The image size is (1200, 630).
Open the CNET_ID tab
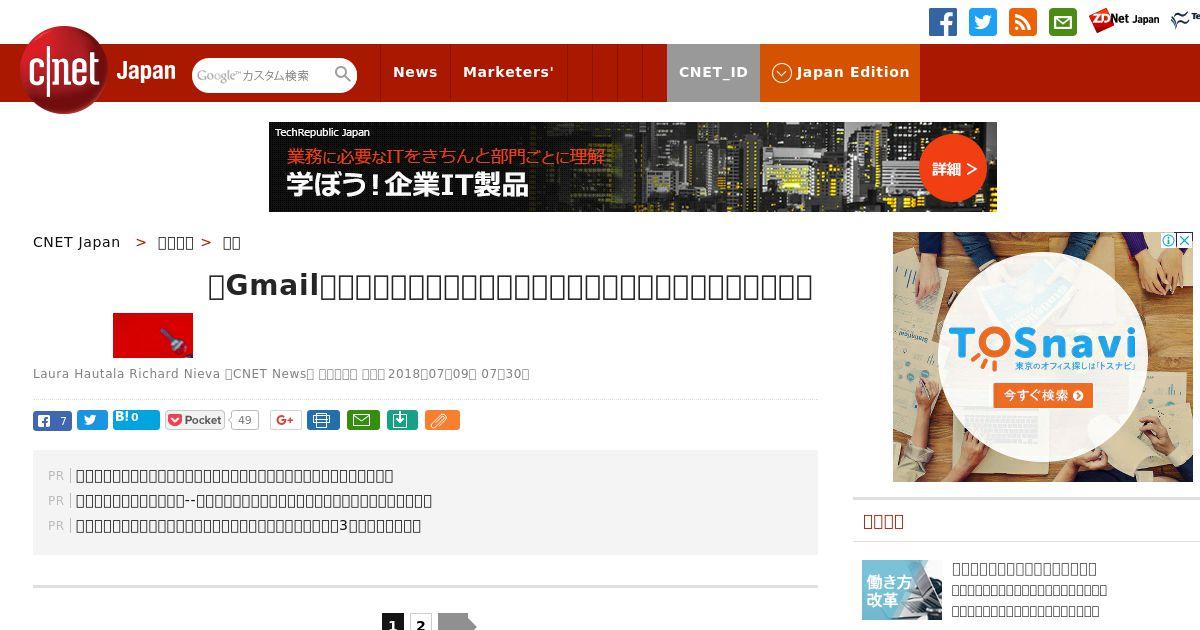tap(713, 72)
